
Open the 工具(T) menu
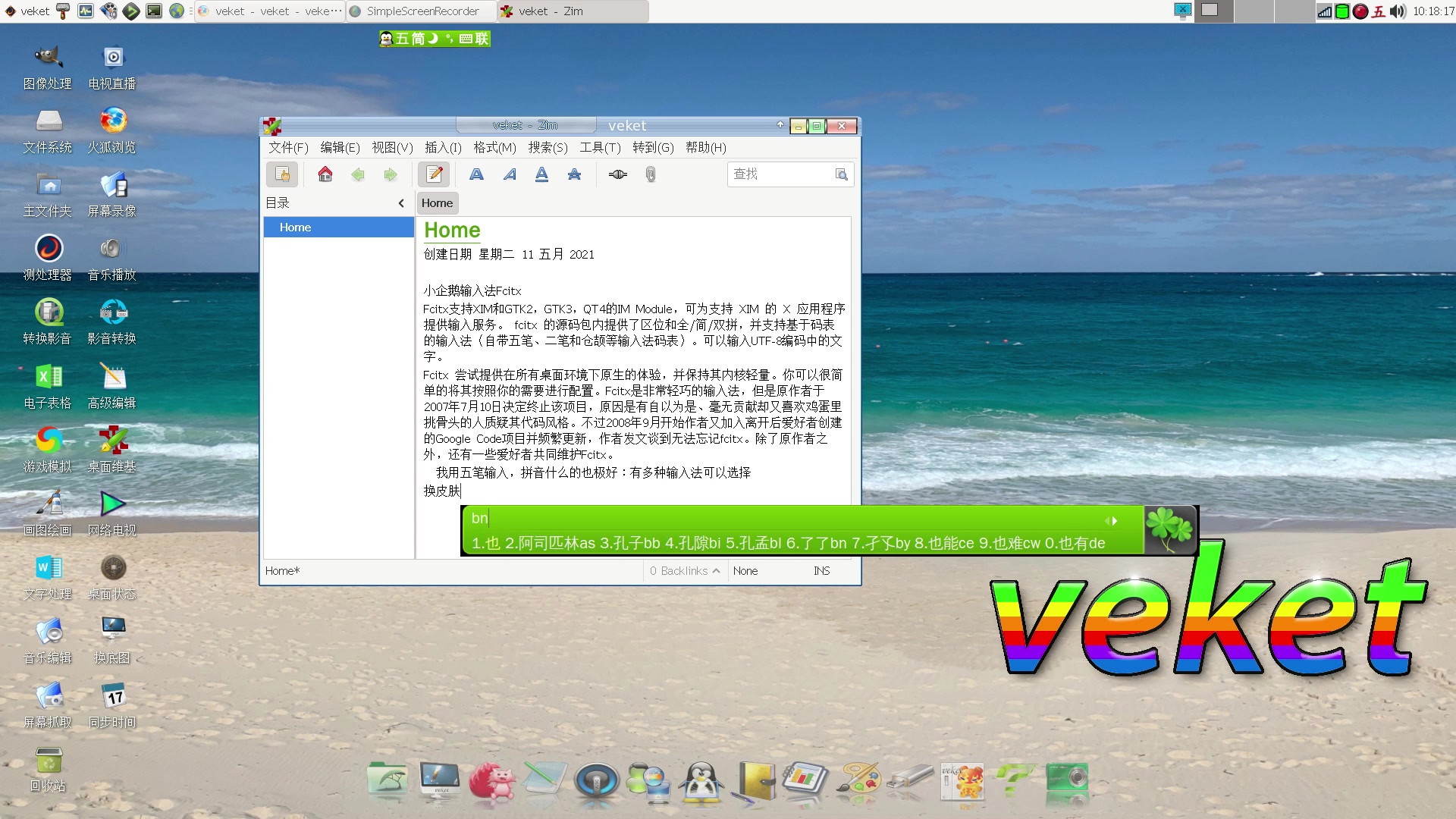[600, 148]
